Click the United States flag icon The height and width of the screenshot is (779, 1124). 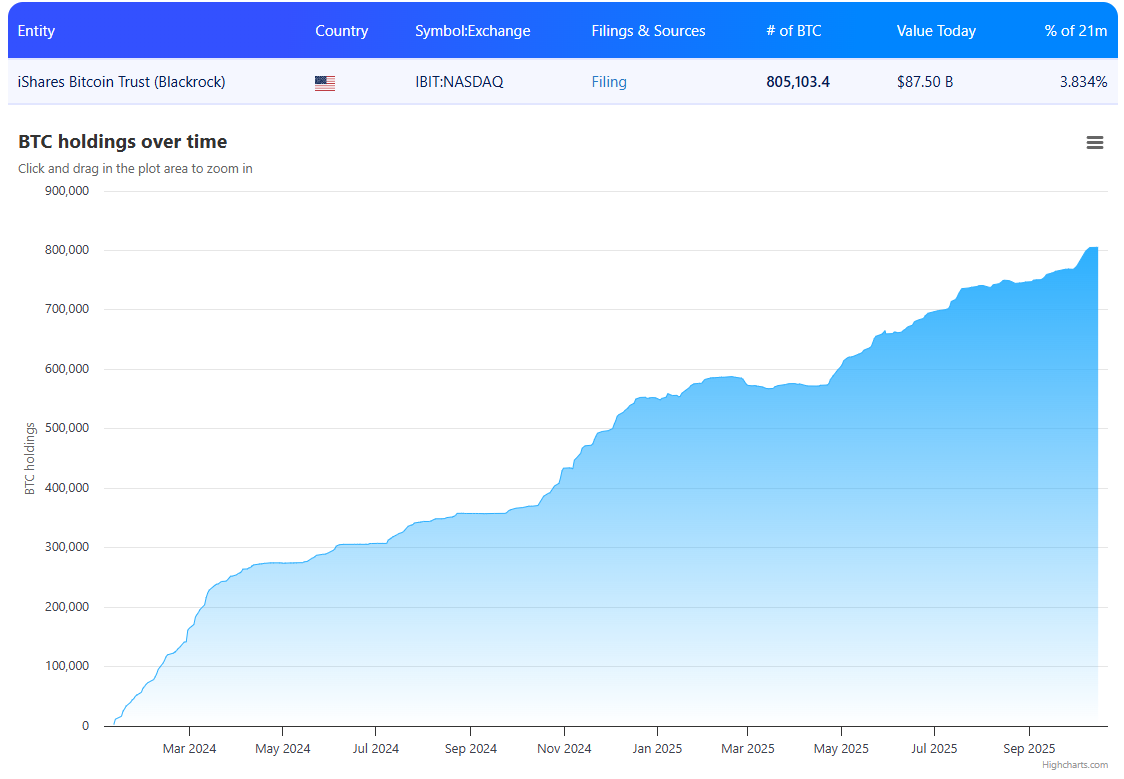click(x=325, y=83)
